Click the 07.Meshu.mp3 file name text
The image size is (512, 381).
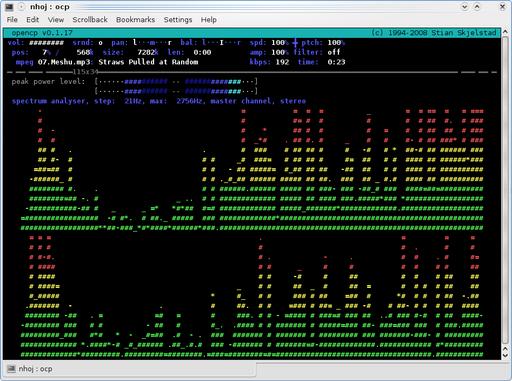[64, 62]
